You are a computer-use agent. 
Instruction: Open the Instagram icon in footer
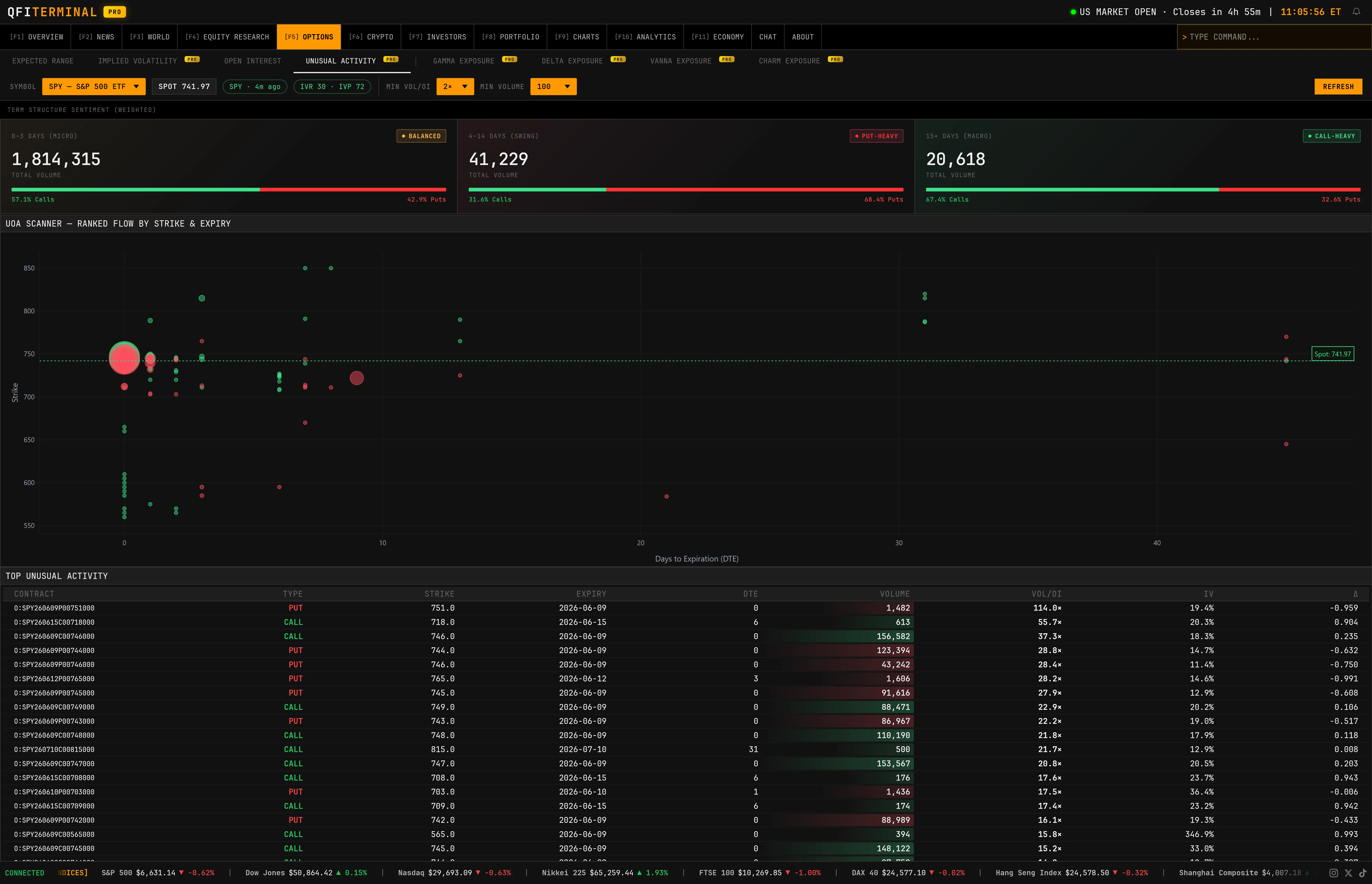click(1334, 873)
